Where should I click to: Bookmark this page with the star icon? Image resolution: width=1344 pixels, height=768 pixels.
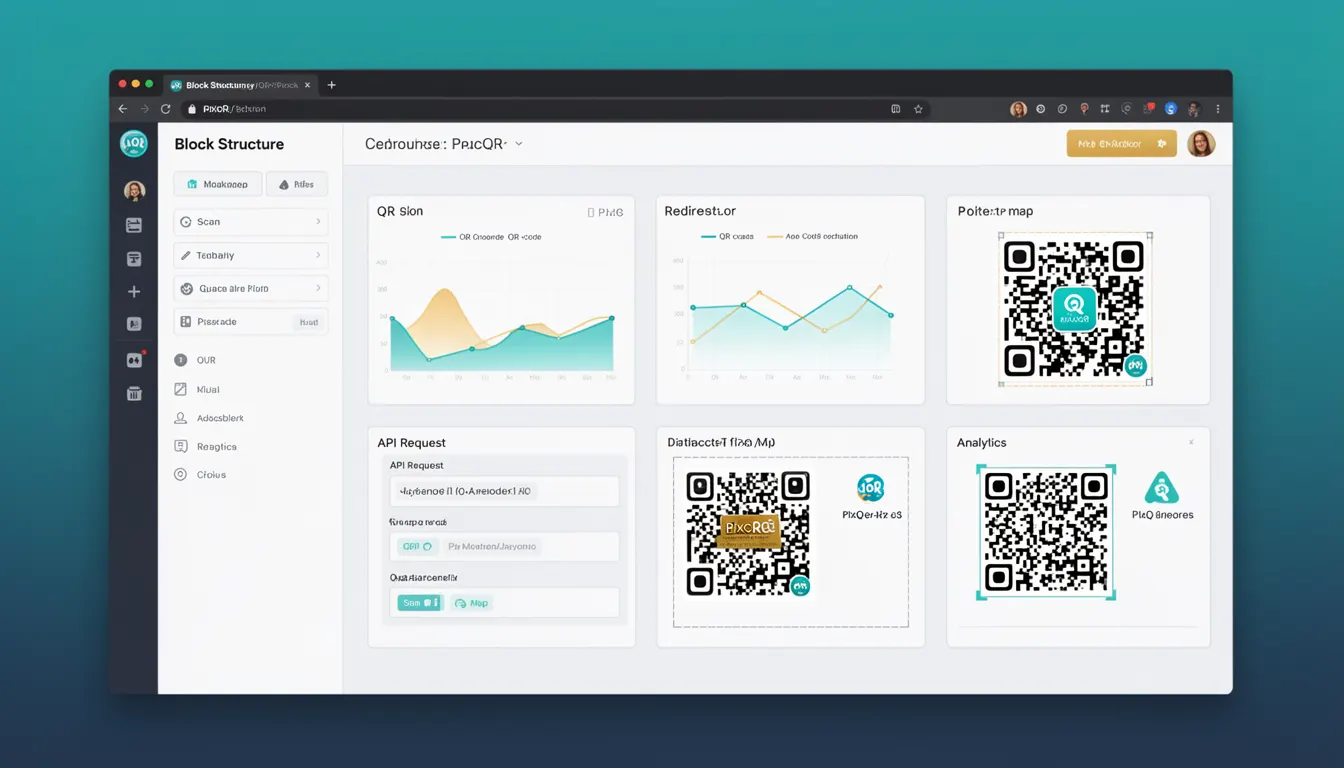pyautogui.click(x=918, y=109)
